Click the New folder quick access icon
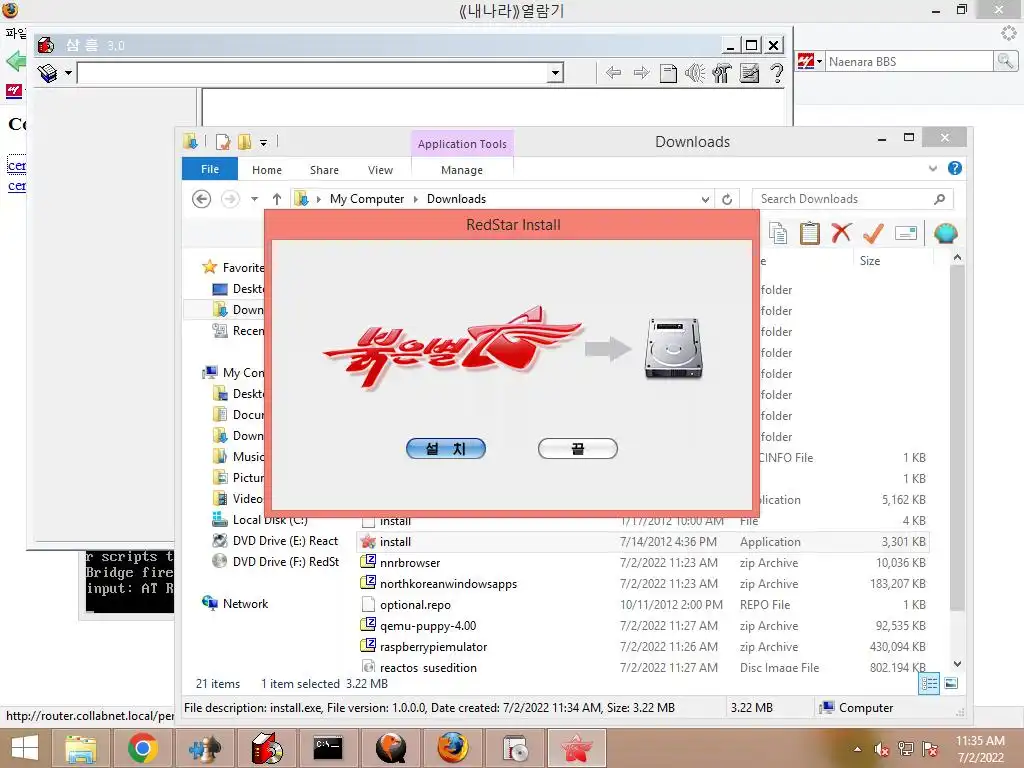This screenshot has height=768, width=1024. coord(244,142)
